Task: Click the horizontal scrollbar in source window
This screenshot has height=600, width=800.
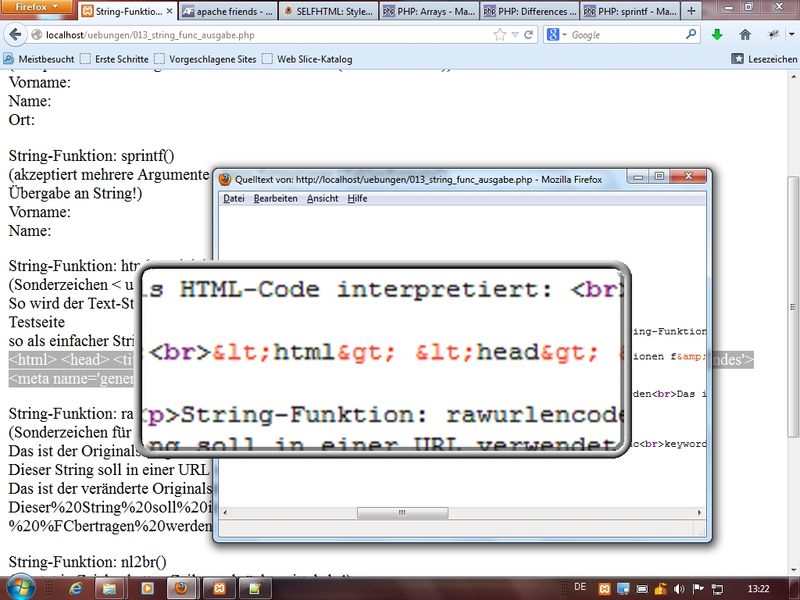Action: pyautogui.click(x=402, y=513)
